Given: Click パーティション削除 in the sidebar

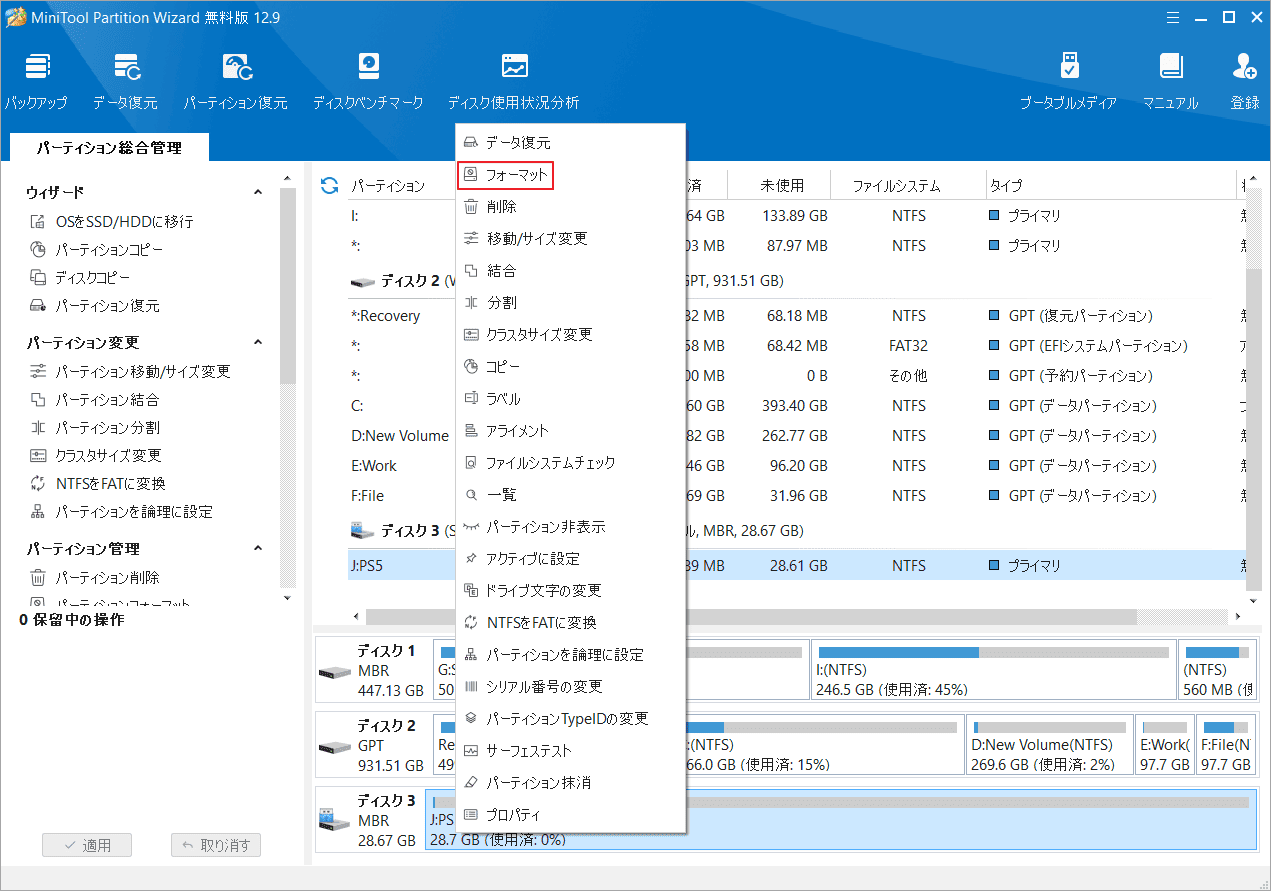Looking at the screenshot, I should (94, 578).
